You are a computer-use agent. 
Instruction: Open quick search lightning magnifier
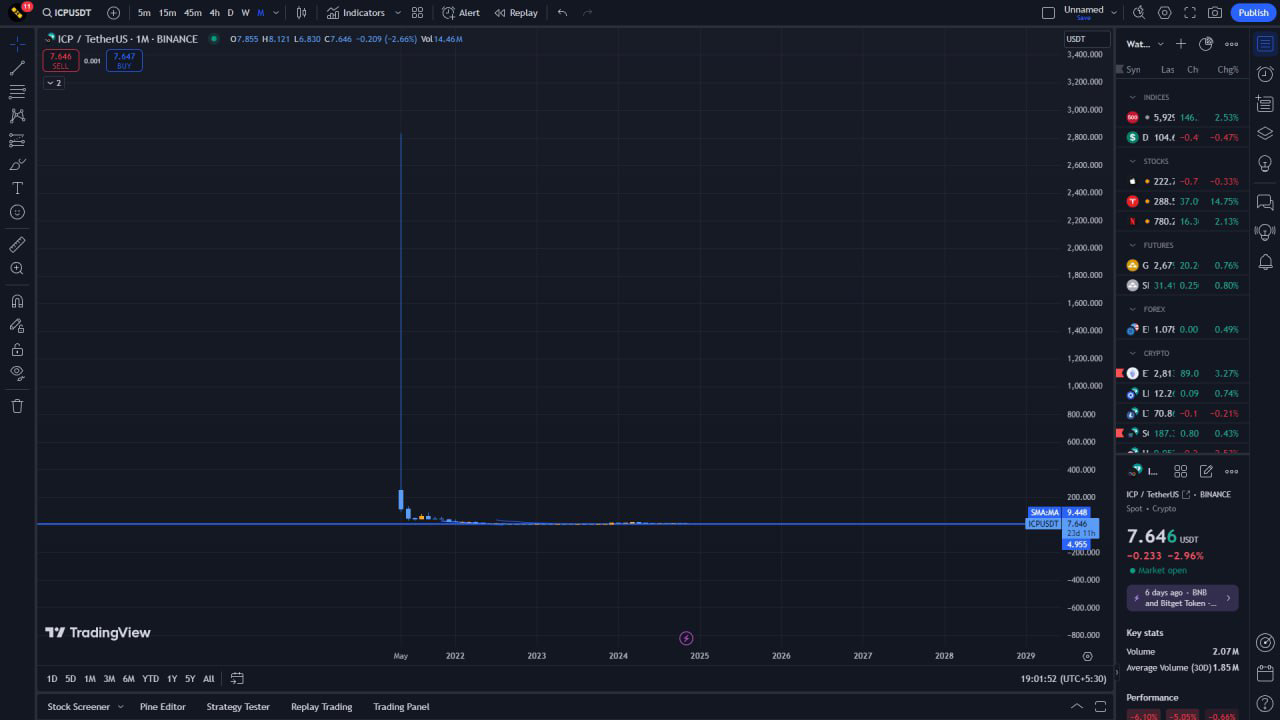(x=1139, y=13)
